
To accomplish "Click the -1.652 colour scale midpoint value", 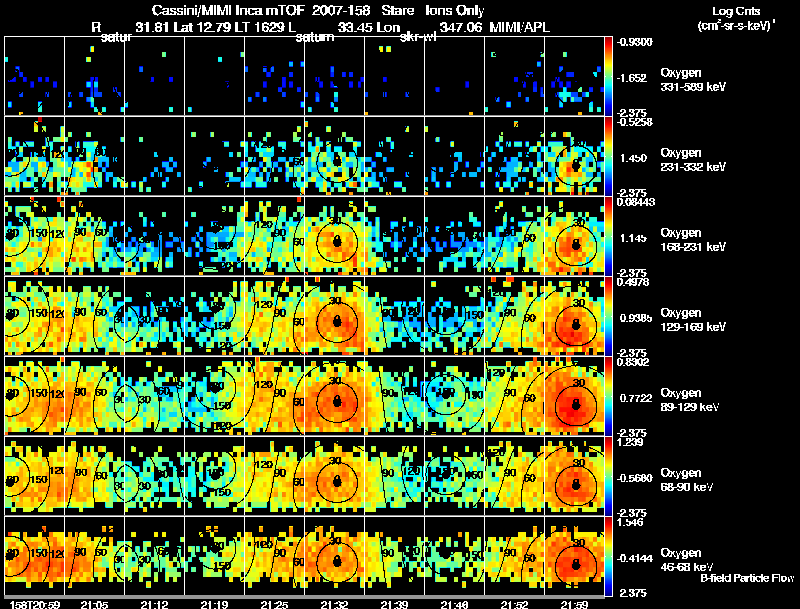I will (632, 78).
